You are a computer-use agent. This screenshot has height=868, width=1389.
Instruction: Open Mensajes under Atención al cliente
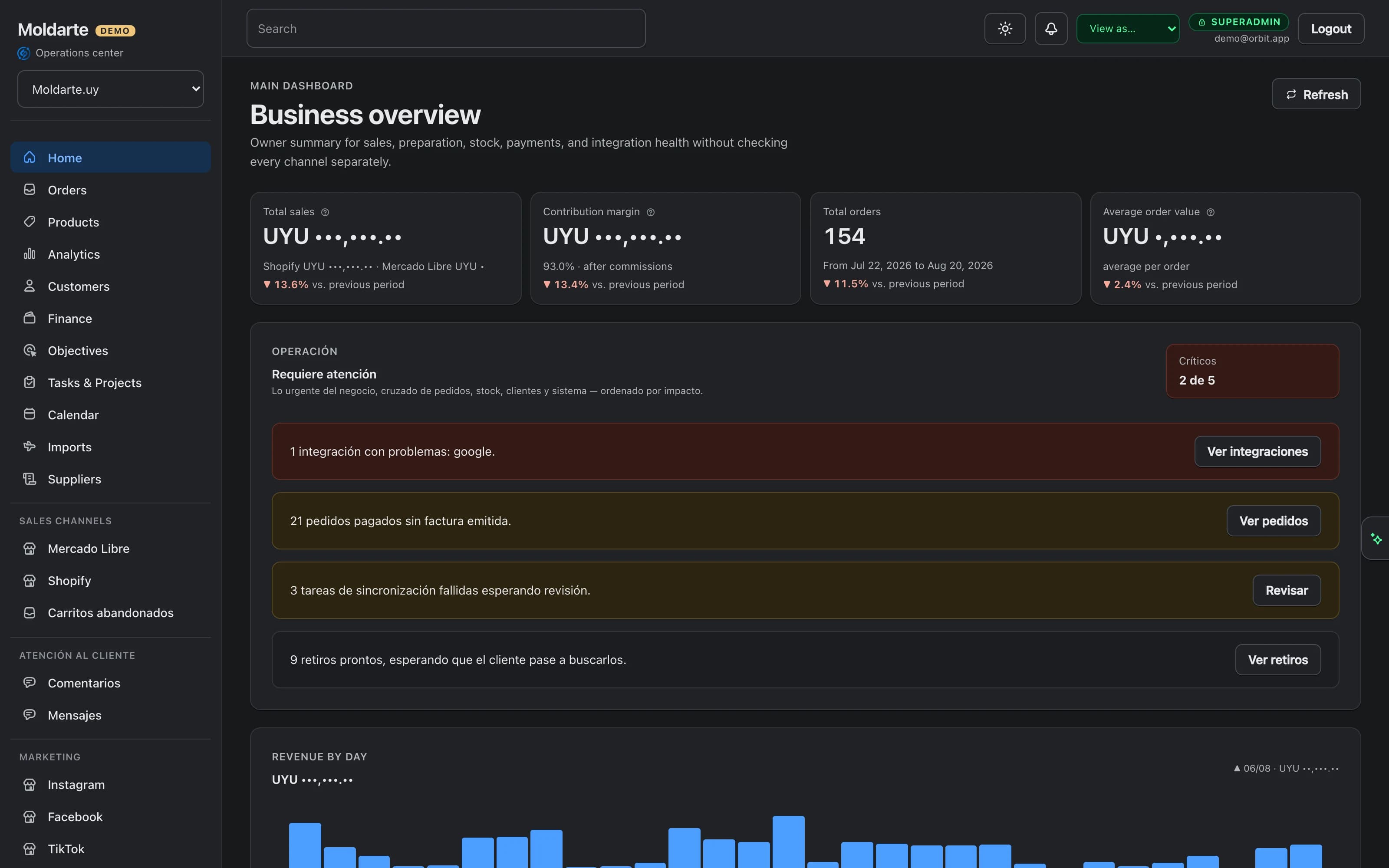(111, 715)
